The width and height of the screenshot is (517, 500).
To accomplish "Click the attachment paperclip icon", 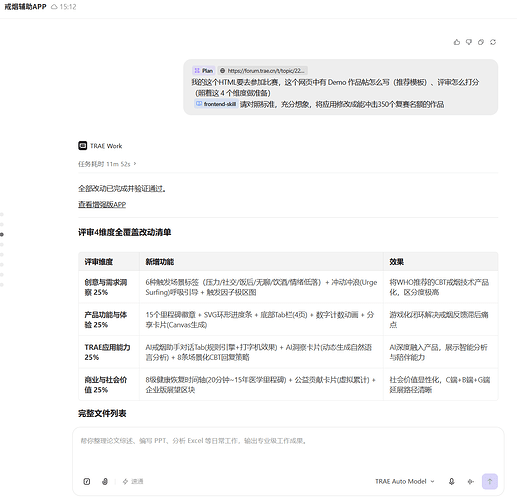I will click(x=105, y=481).
